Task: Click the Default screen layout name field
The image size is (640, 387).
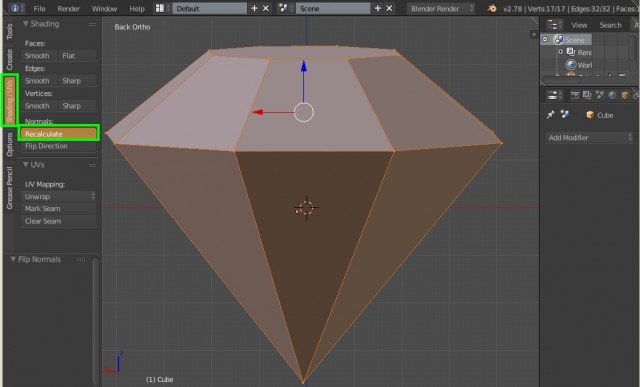Action: pyautogui.click(x=209, y=8)
